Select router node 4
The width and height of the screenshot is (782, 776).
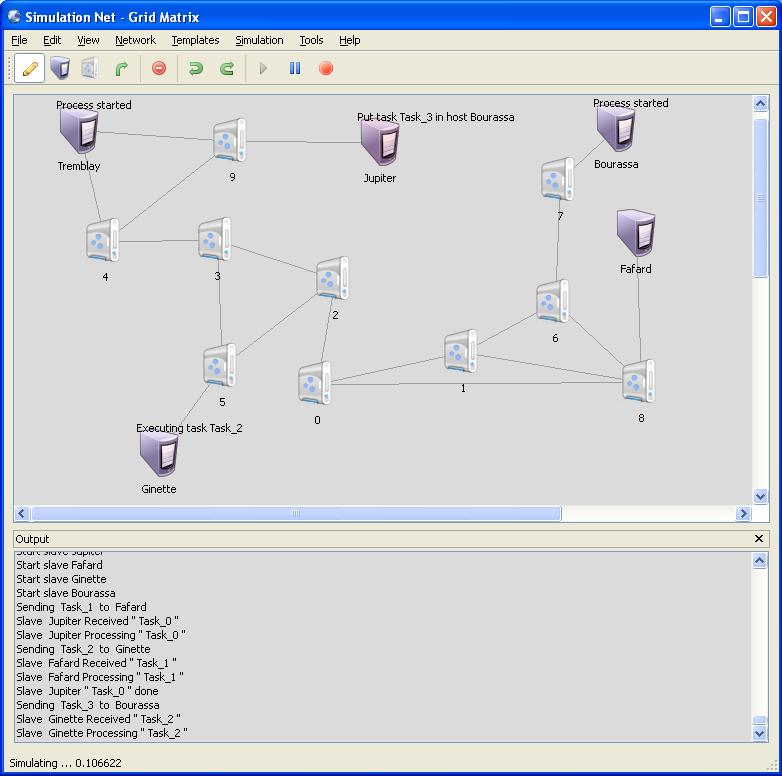tap(103, 240)
